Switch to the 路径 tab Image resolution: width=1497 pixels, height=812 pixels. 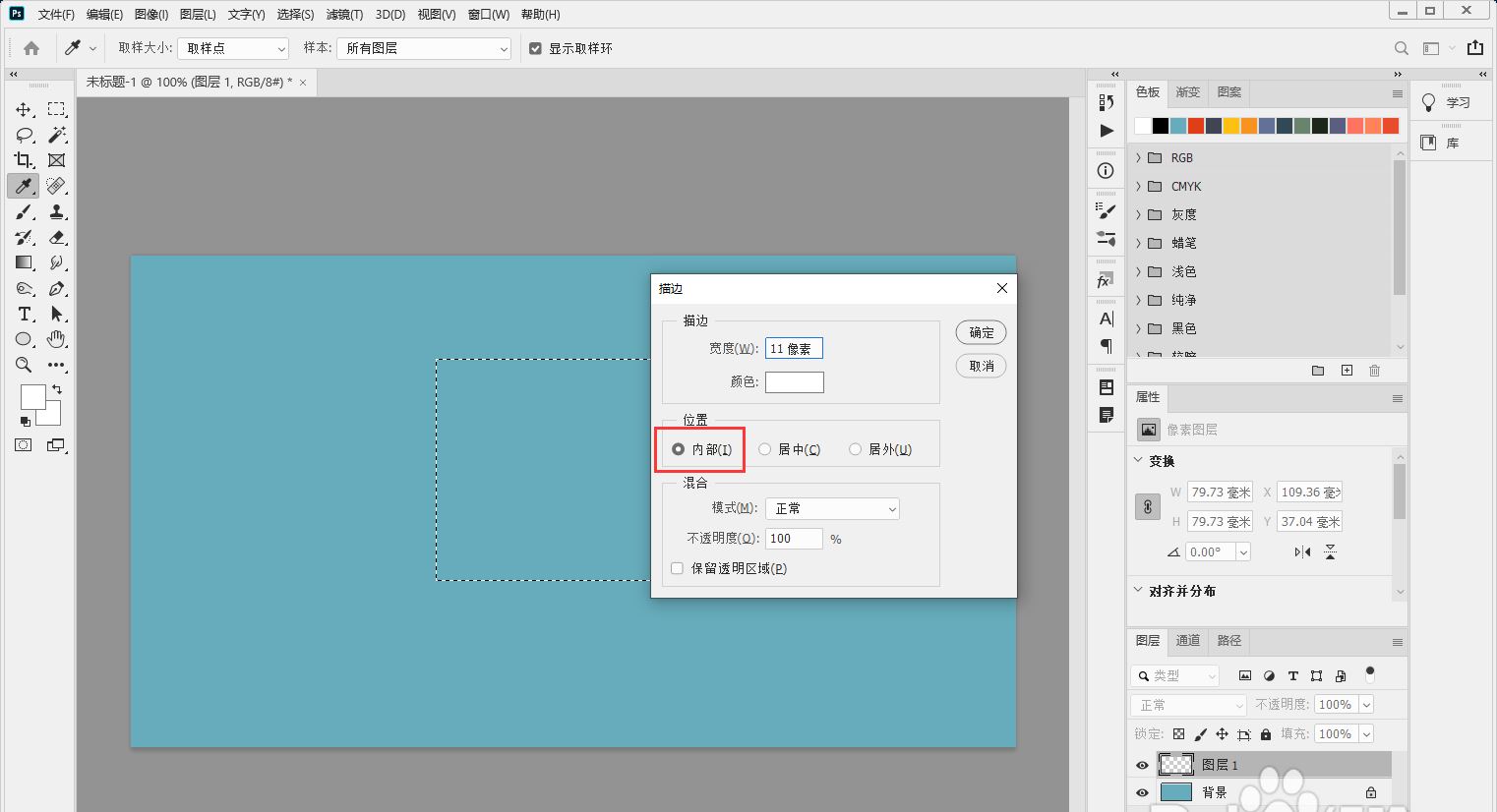click(1229, 640)
